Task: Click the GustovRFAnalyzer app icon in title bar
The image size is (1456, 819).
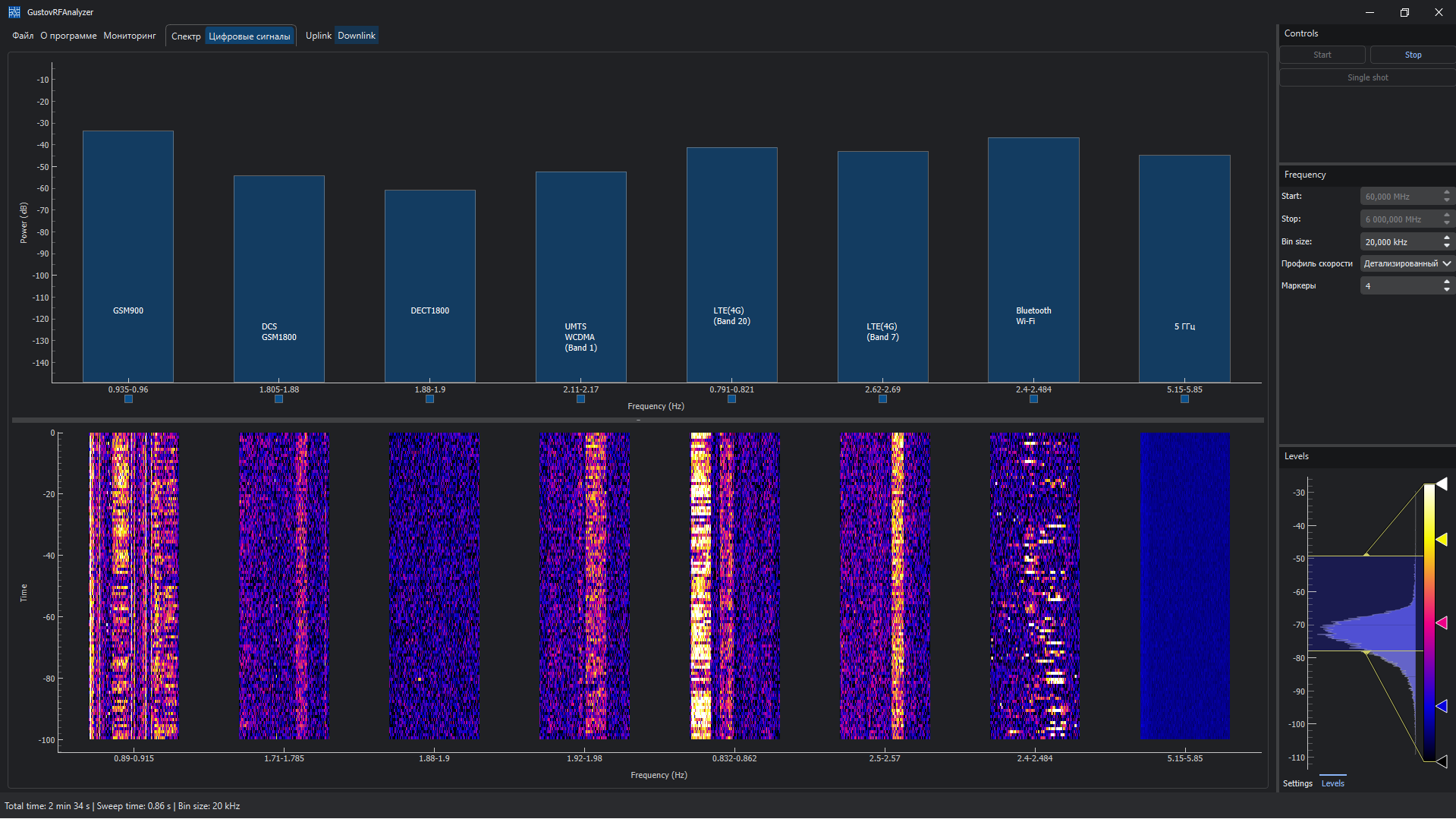Action: point(14,12)
